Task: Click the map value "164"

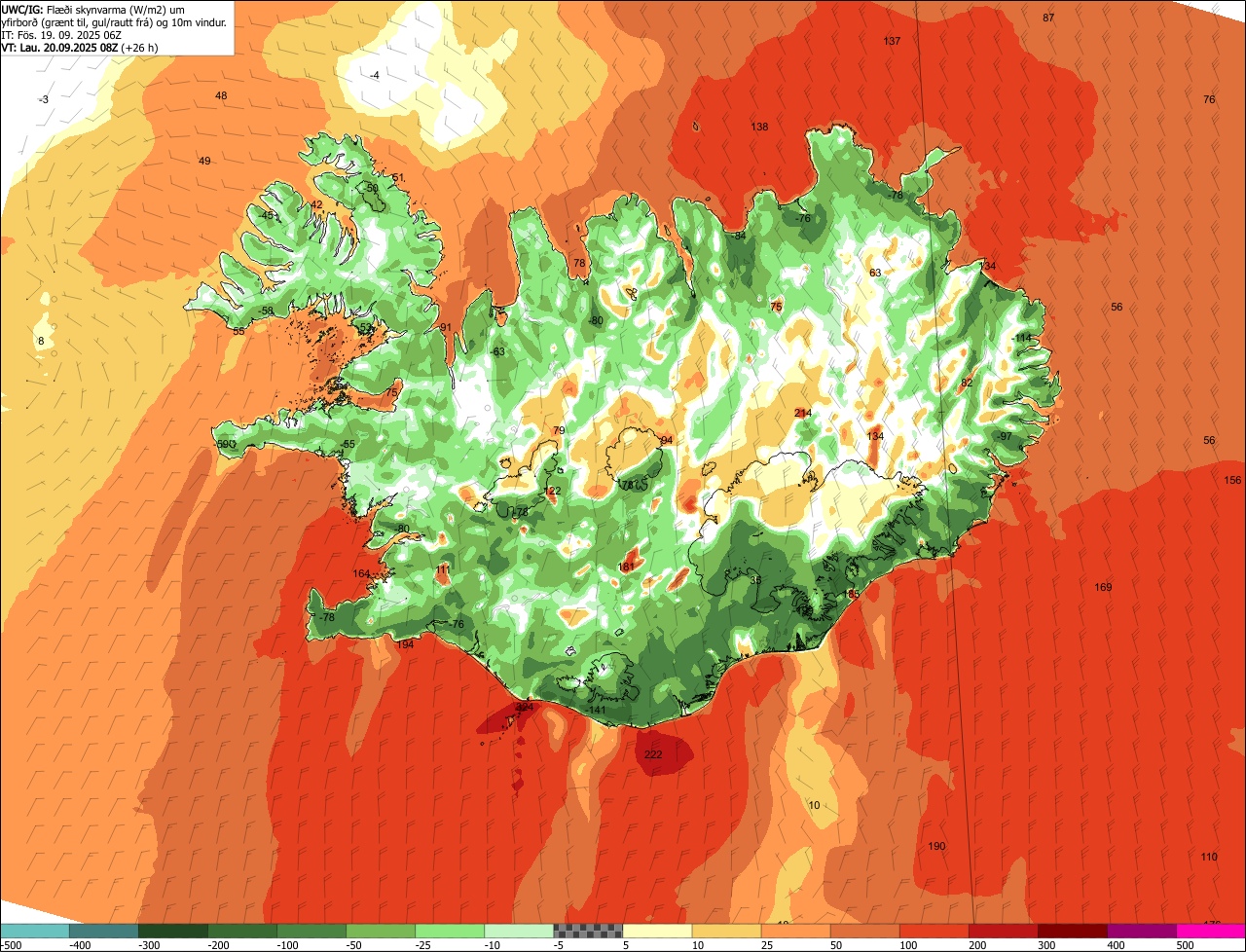Action: [361, 574]
